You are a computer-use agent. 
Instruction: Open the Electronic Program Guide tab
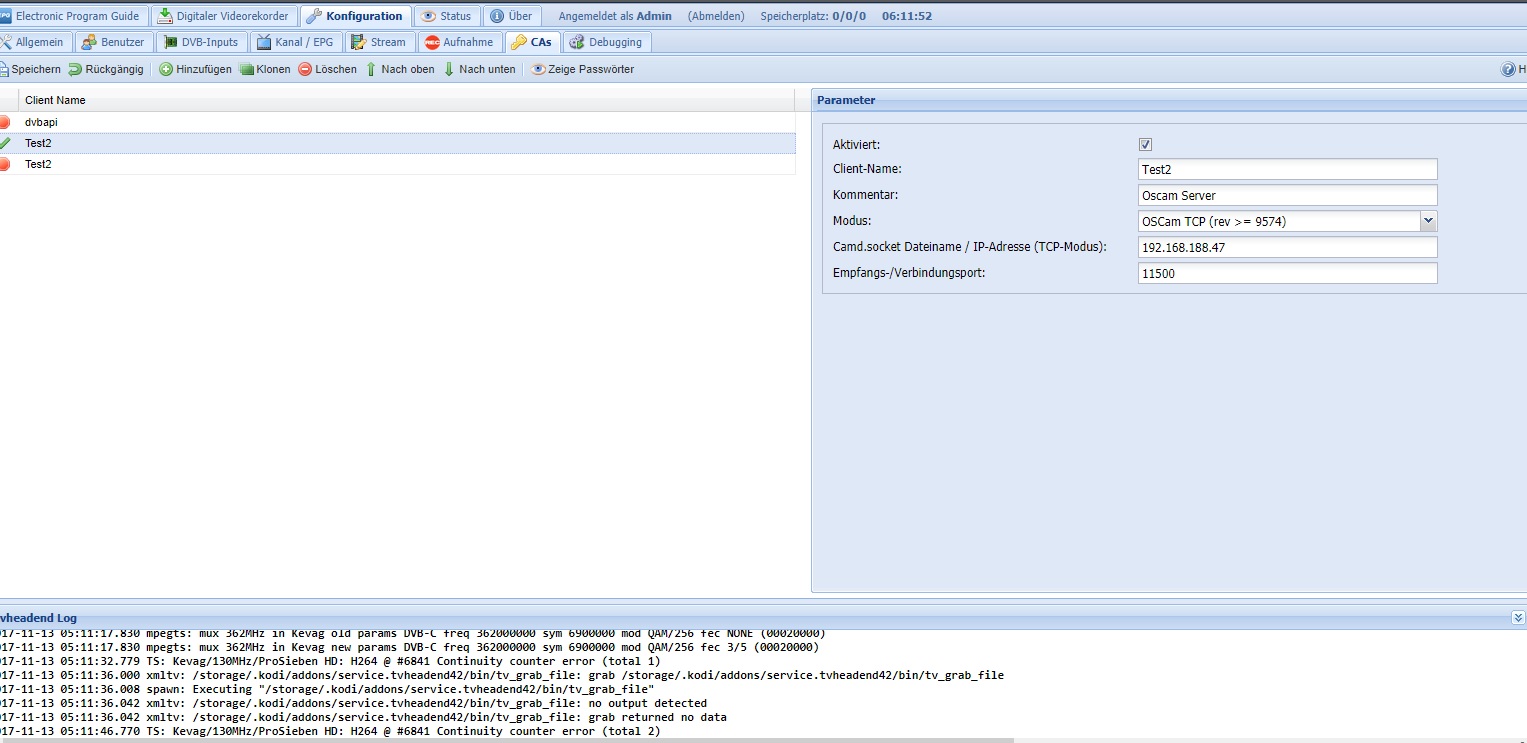(x=73, y=16)
